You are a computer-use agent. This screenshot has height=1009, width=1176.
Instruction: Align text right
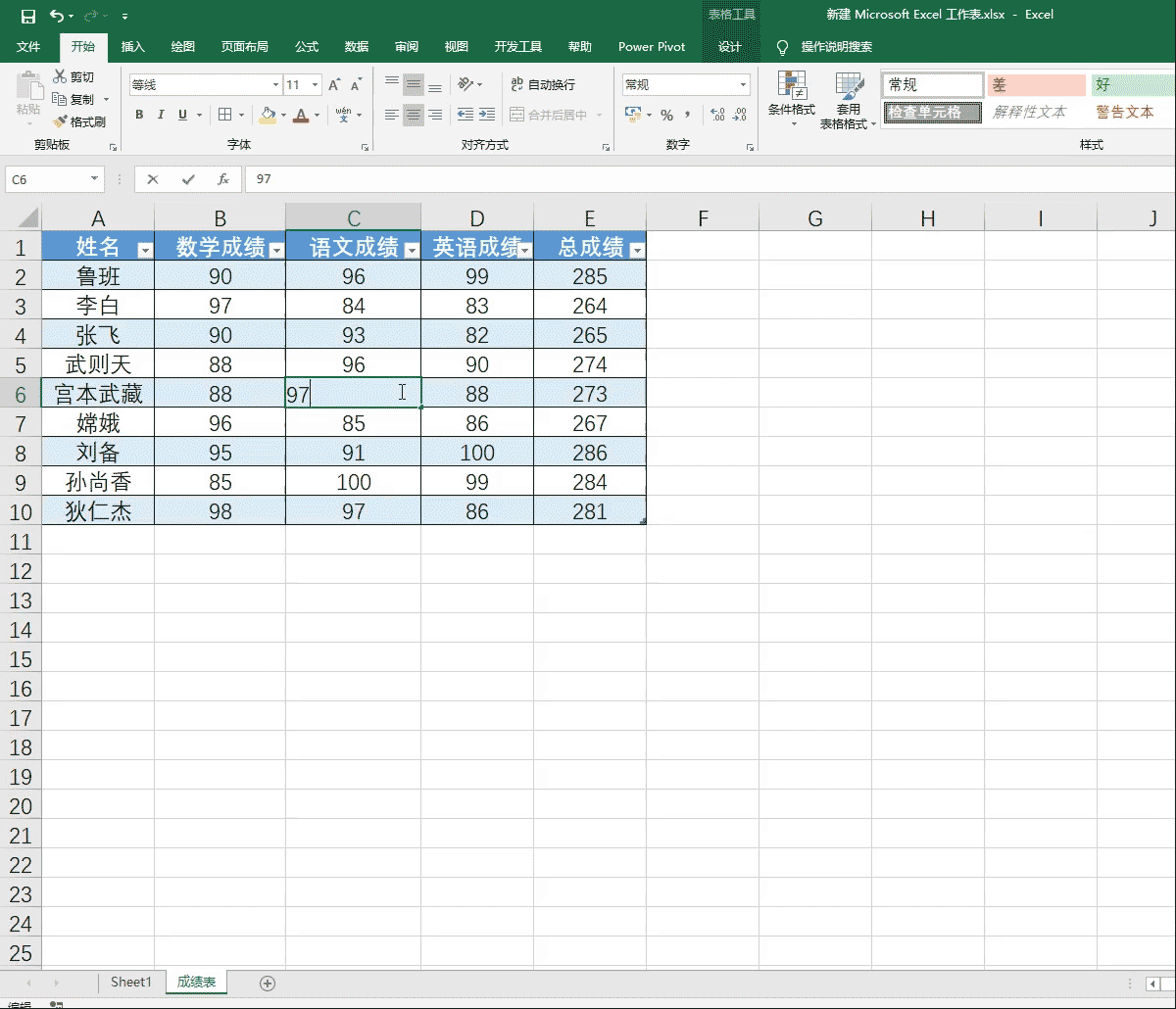435,115
